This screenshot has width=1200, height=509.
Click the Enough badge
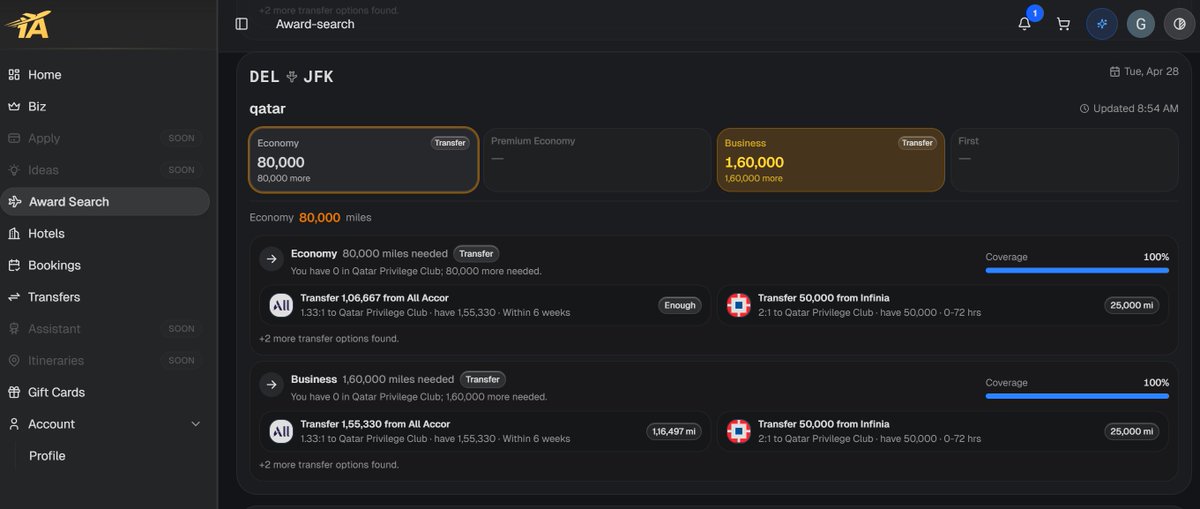click(680, 305)
